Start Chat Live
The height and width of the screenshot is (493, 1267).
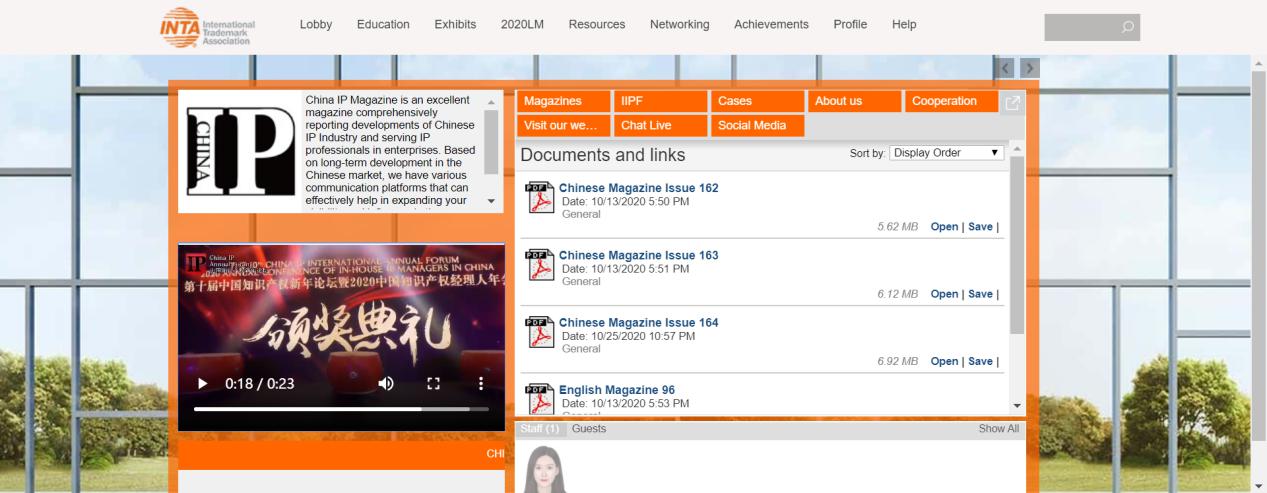(x=660, y=126)
